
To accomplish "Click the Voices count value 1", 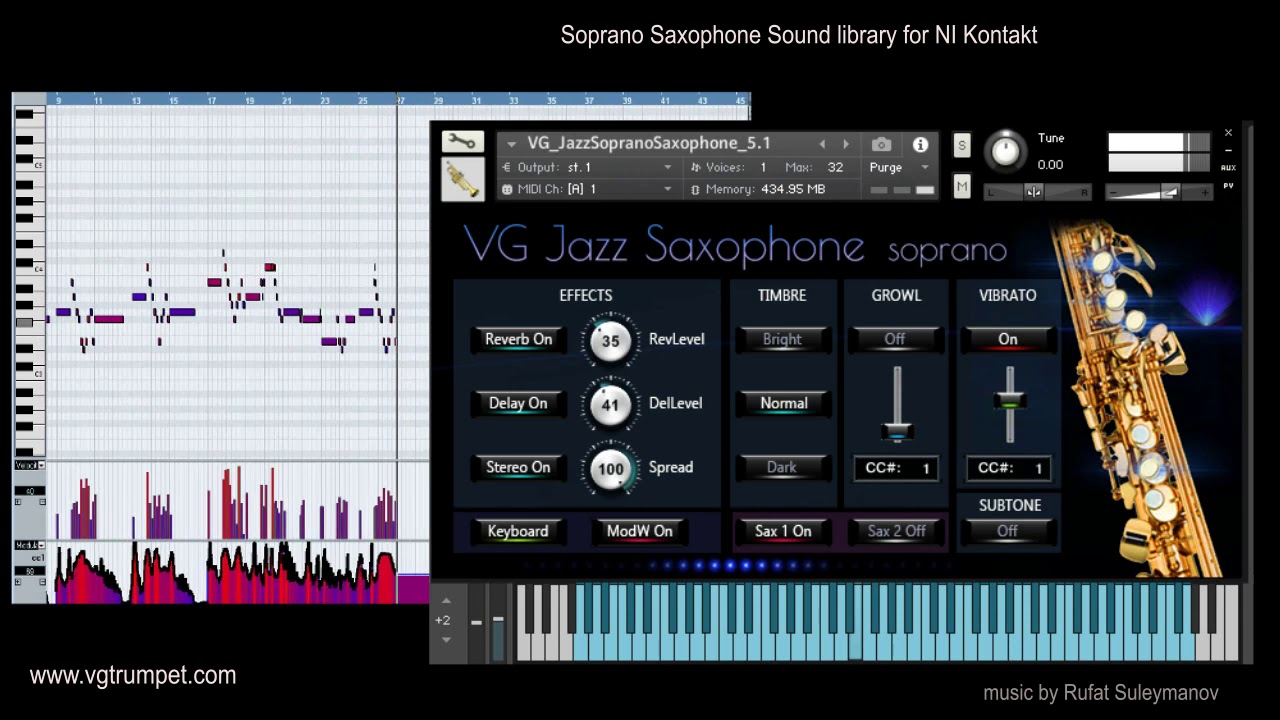I will [763, 167].
